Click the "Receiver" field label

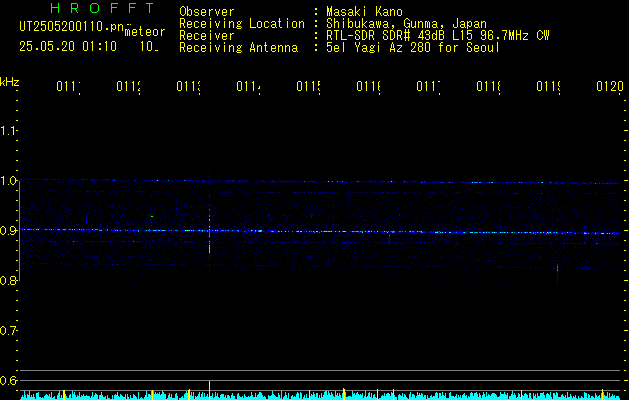(x=207, y=36)
